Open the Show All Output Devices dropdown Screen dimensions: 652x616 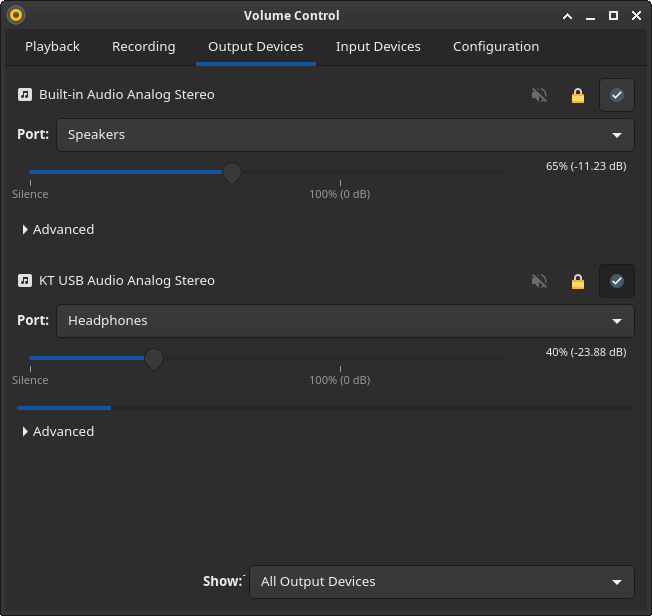[441, 582]
